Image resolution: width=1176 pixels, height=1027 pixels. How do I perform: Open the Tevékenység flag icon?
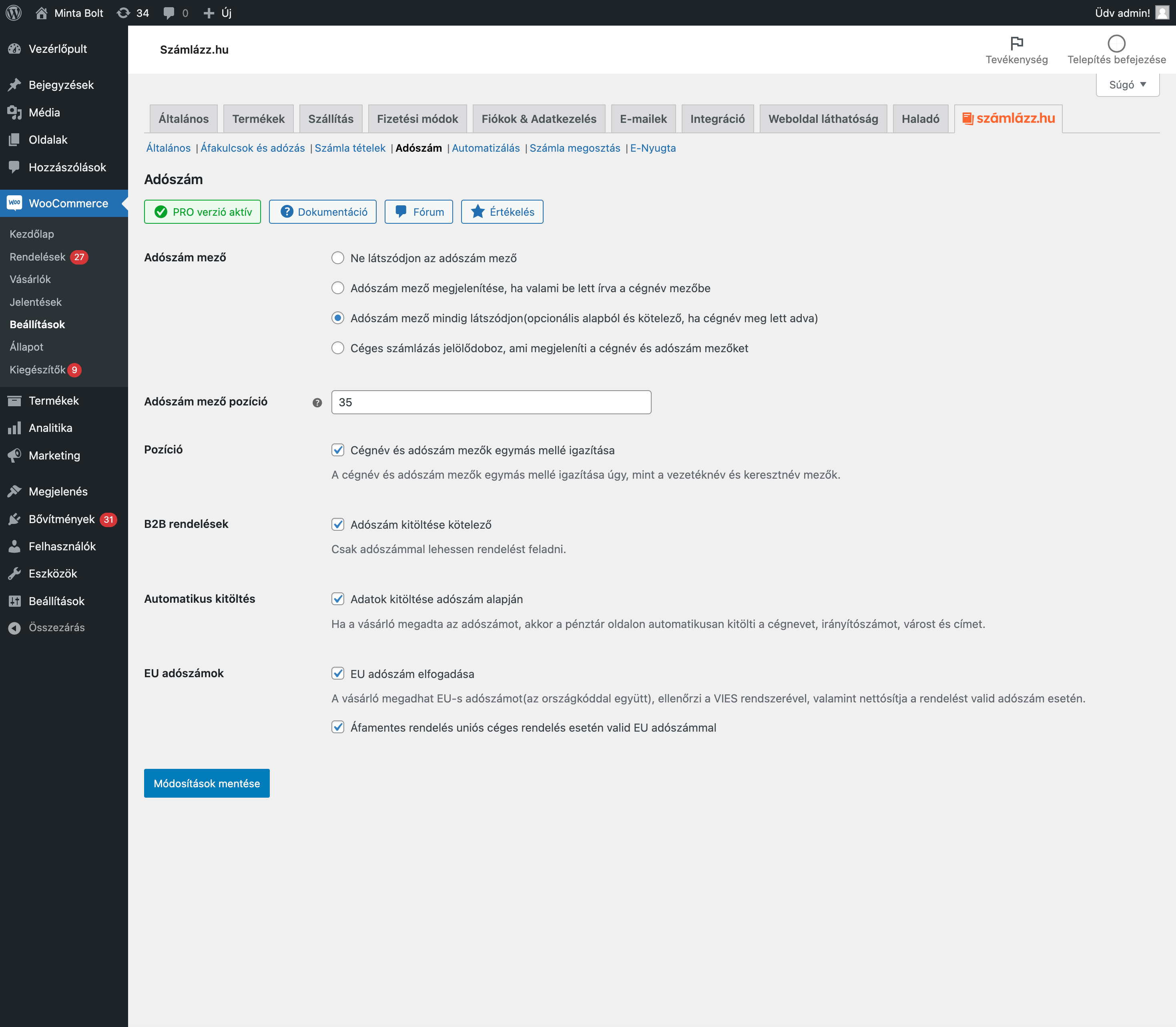[x=1017, y=43]
